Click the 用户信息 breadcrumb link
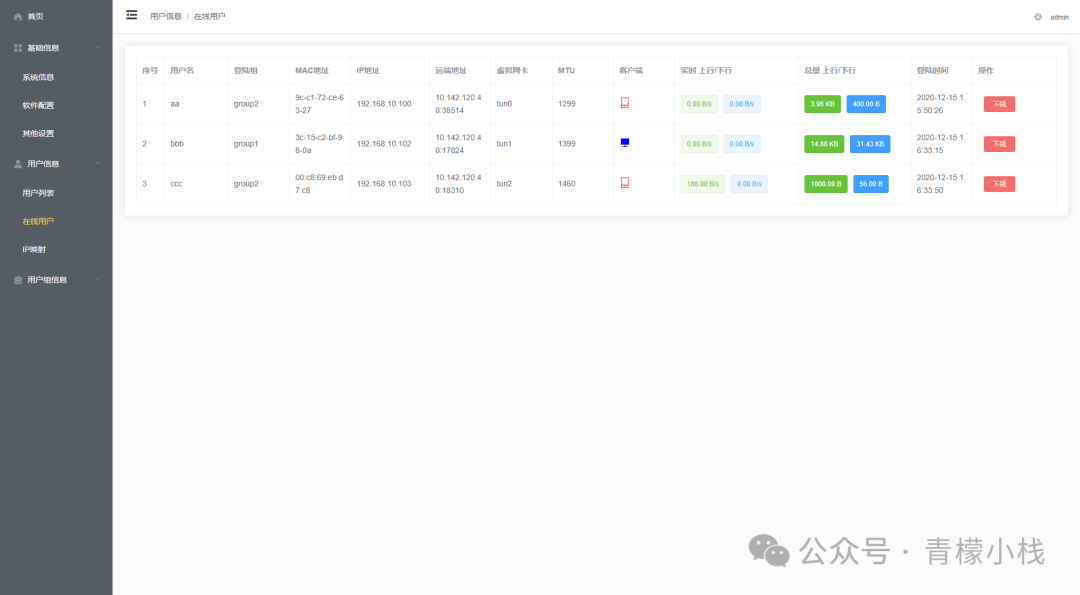The width and height of the screenshot is (1080, 595). point(166,17)
